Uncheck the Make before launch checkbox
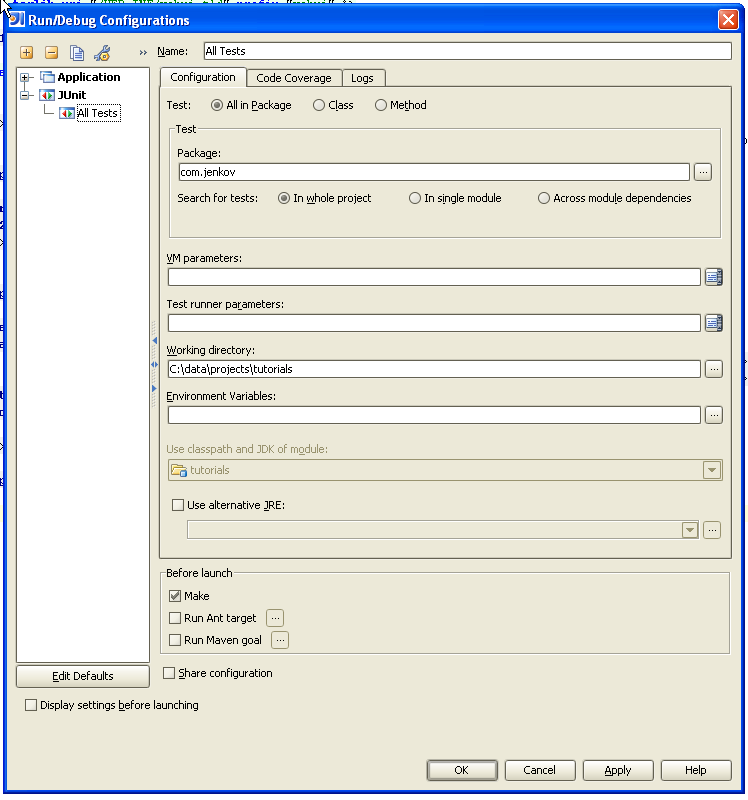The height and width of the screenshot is (800, 748). (175, 596)
